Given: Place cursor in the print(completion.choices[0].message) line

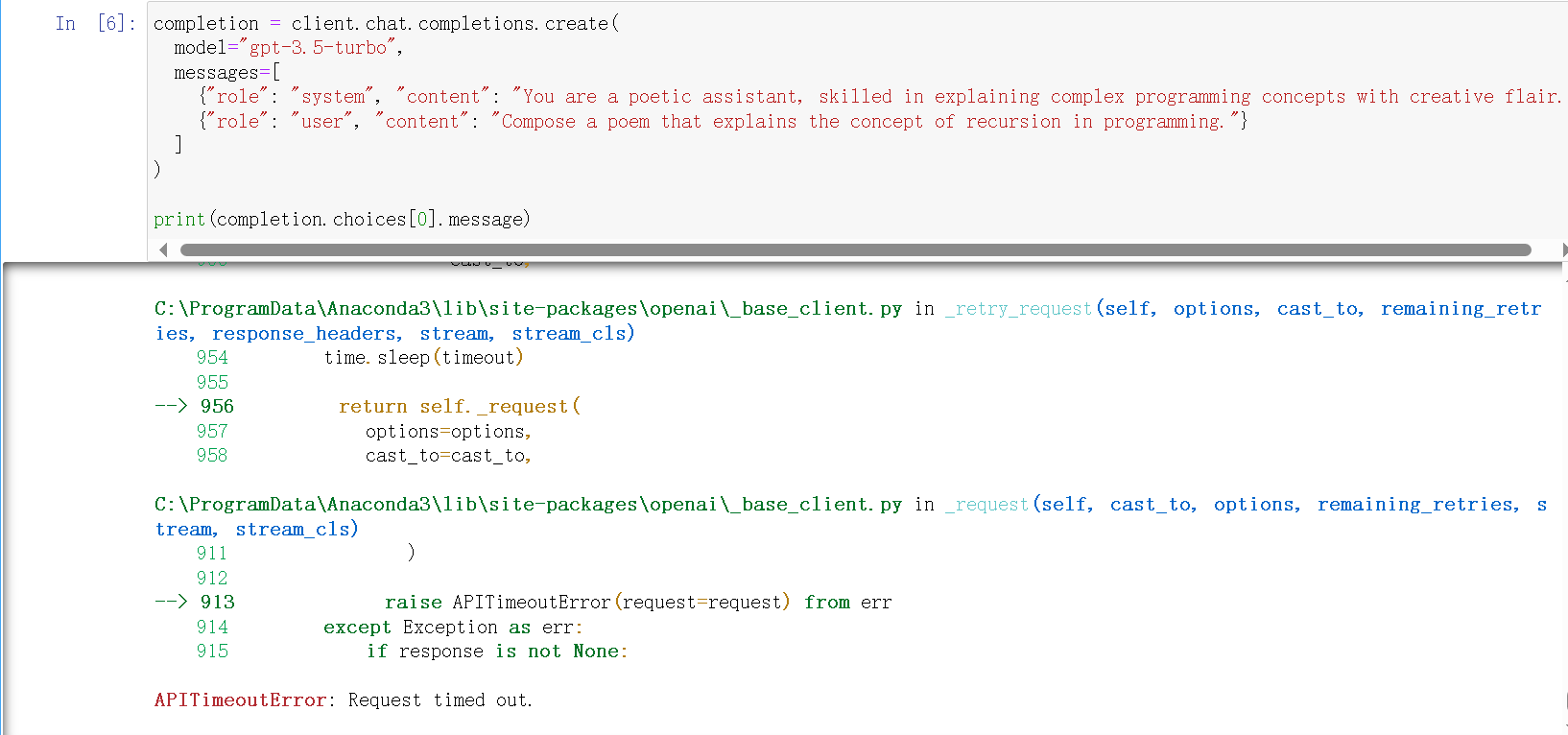Looking at the screenshot, I should pos(342,220).
